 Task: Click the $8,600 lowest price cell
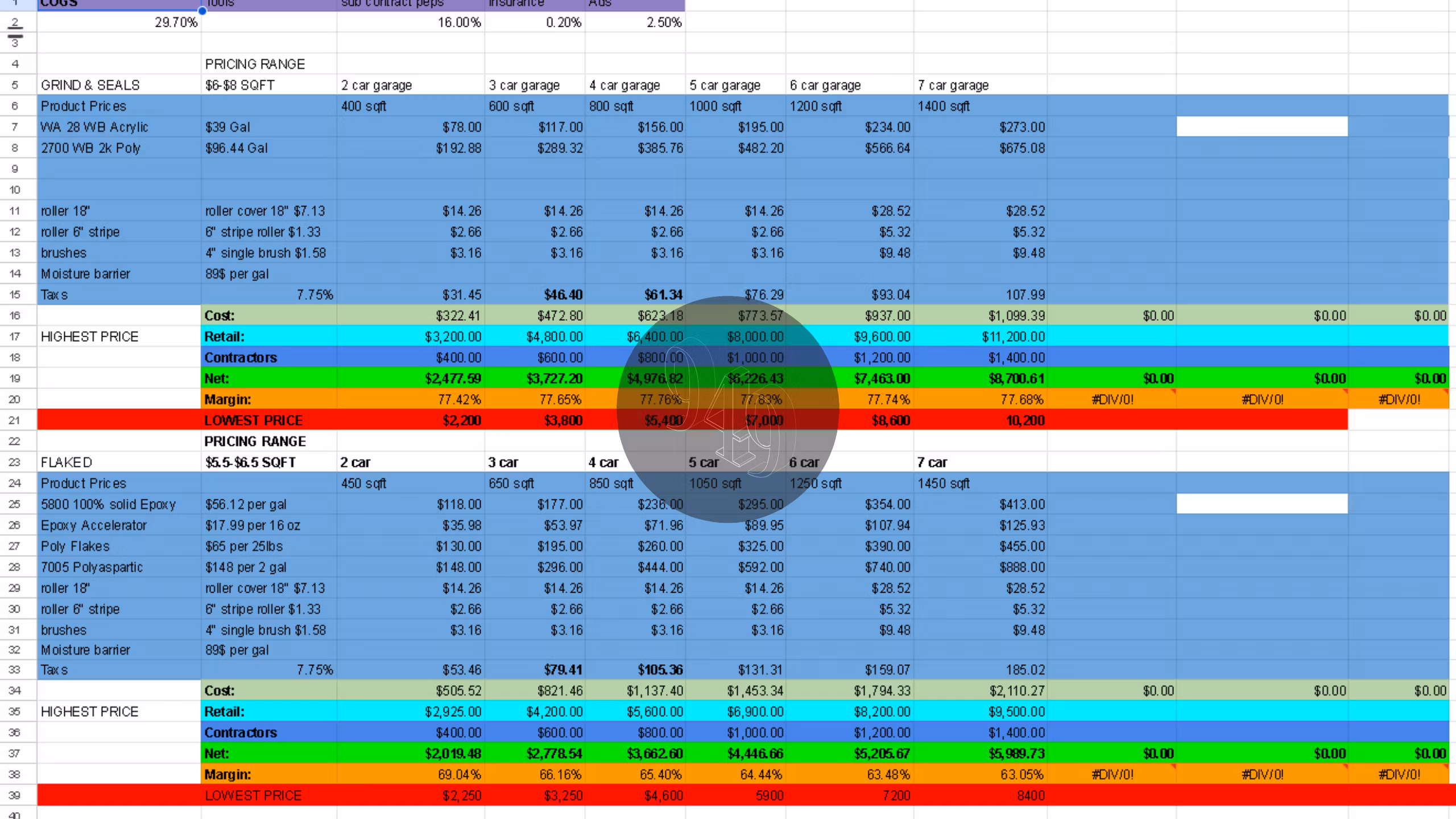850,421
